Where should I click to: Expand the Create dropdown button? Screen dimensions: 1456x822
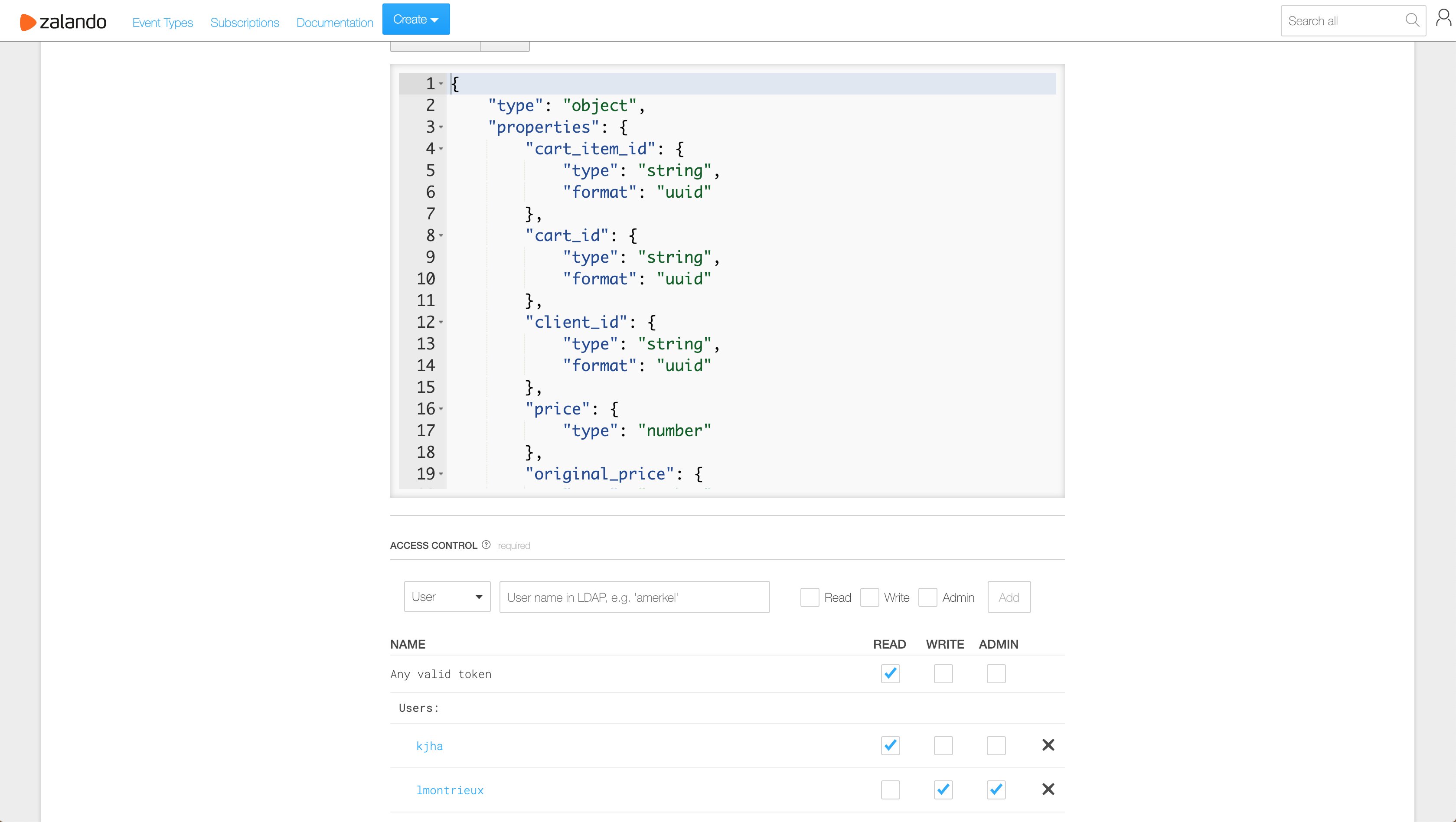pos(415,19)
